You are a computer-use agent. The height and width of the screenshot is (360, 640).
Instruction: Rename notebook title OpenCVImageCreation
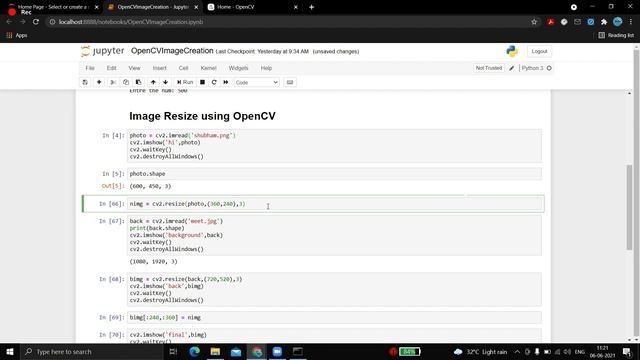click(172, 51)
